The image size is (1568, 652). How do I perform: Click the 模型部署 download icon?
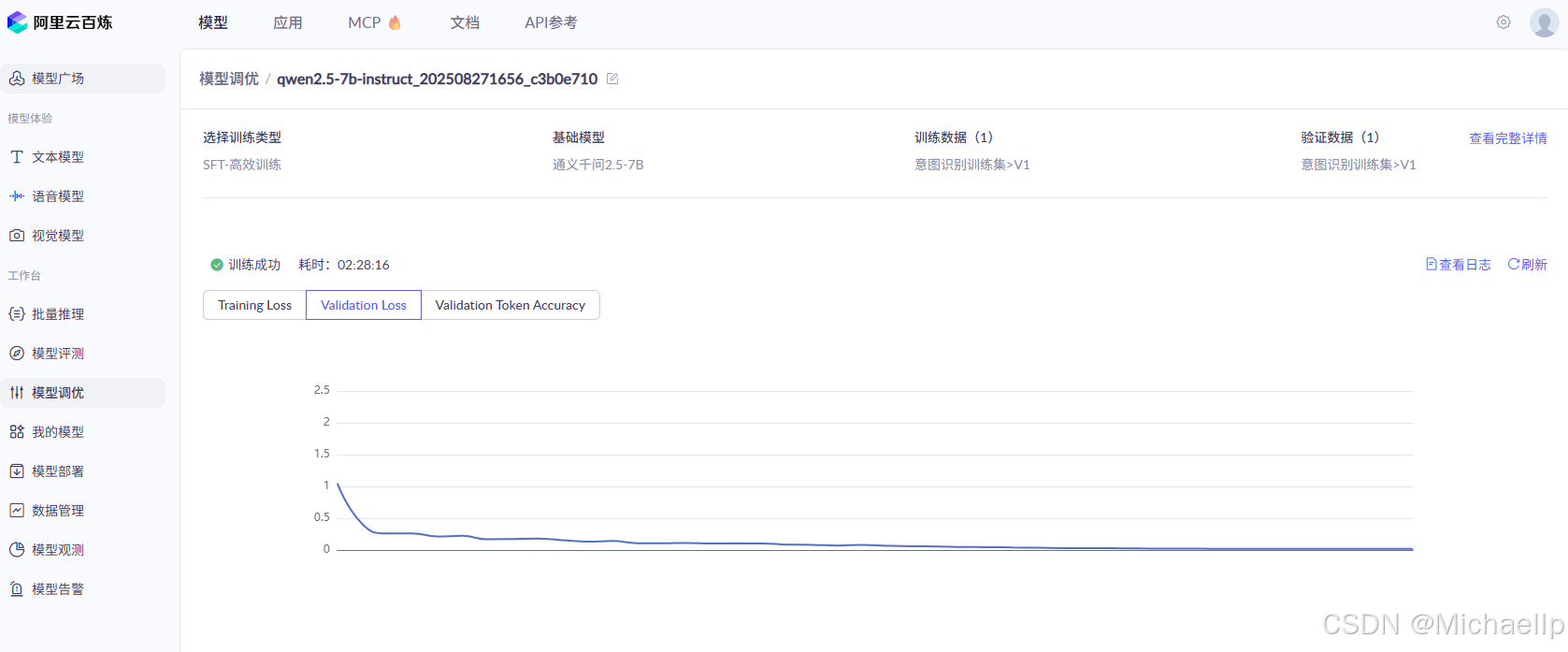click(x=17, y=471)
